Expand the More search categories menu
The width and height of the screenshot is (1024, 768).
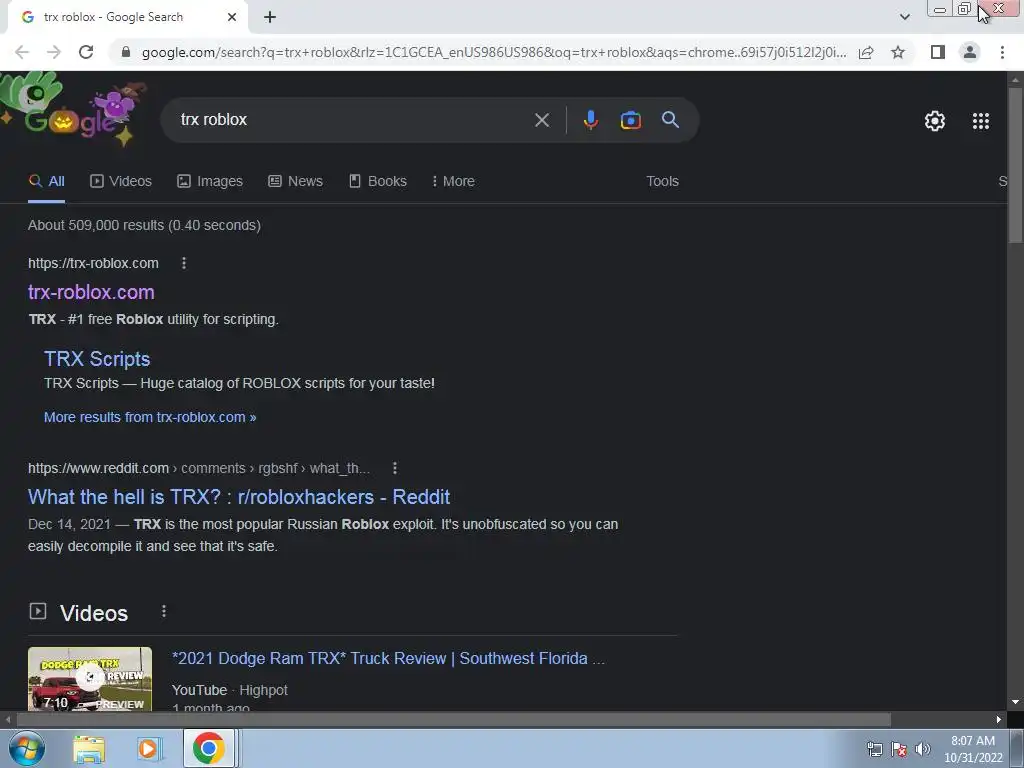point(453,182)
